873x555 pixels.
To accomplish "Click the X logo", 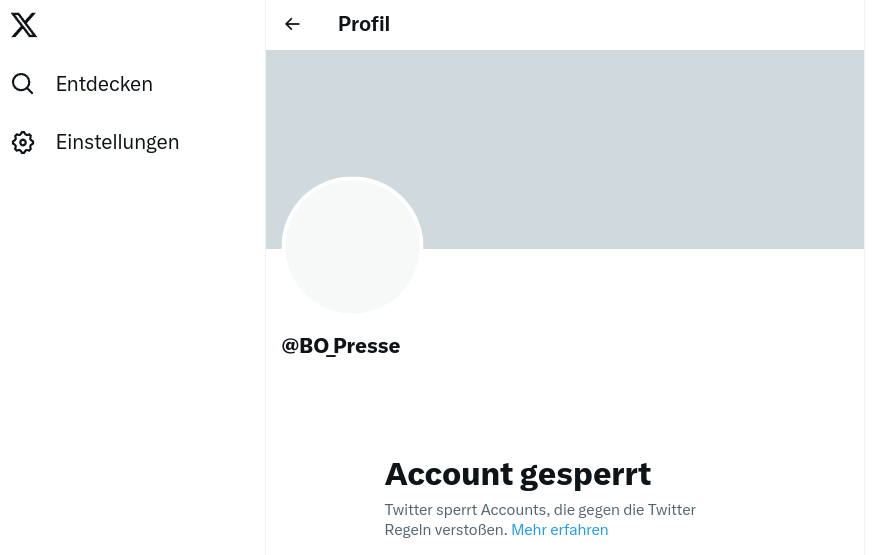I will click(x=24, y=25).
